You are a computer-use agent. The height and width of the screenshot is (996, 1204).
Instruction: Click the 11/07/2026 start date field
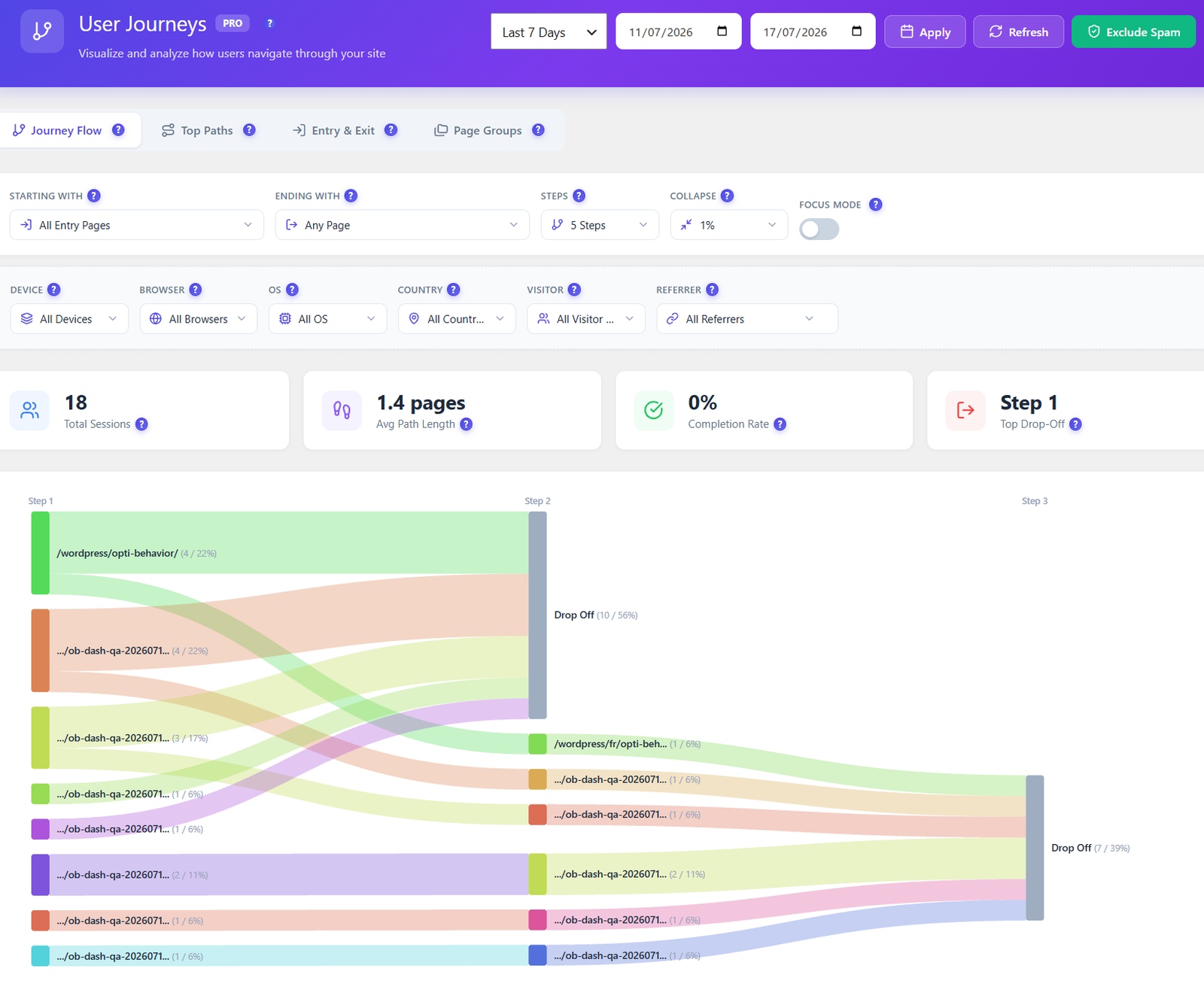tap(678, 32)
